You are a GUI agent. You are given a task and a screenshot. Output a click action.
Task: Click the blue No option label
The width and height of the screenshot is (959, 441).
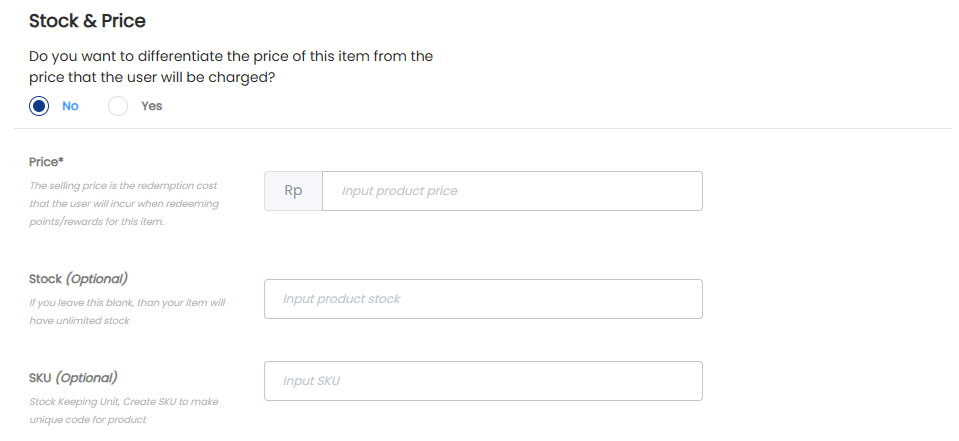click(70, 106)
